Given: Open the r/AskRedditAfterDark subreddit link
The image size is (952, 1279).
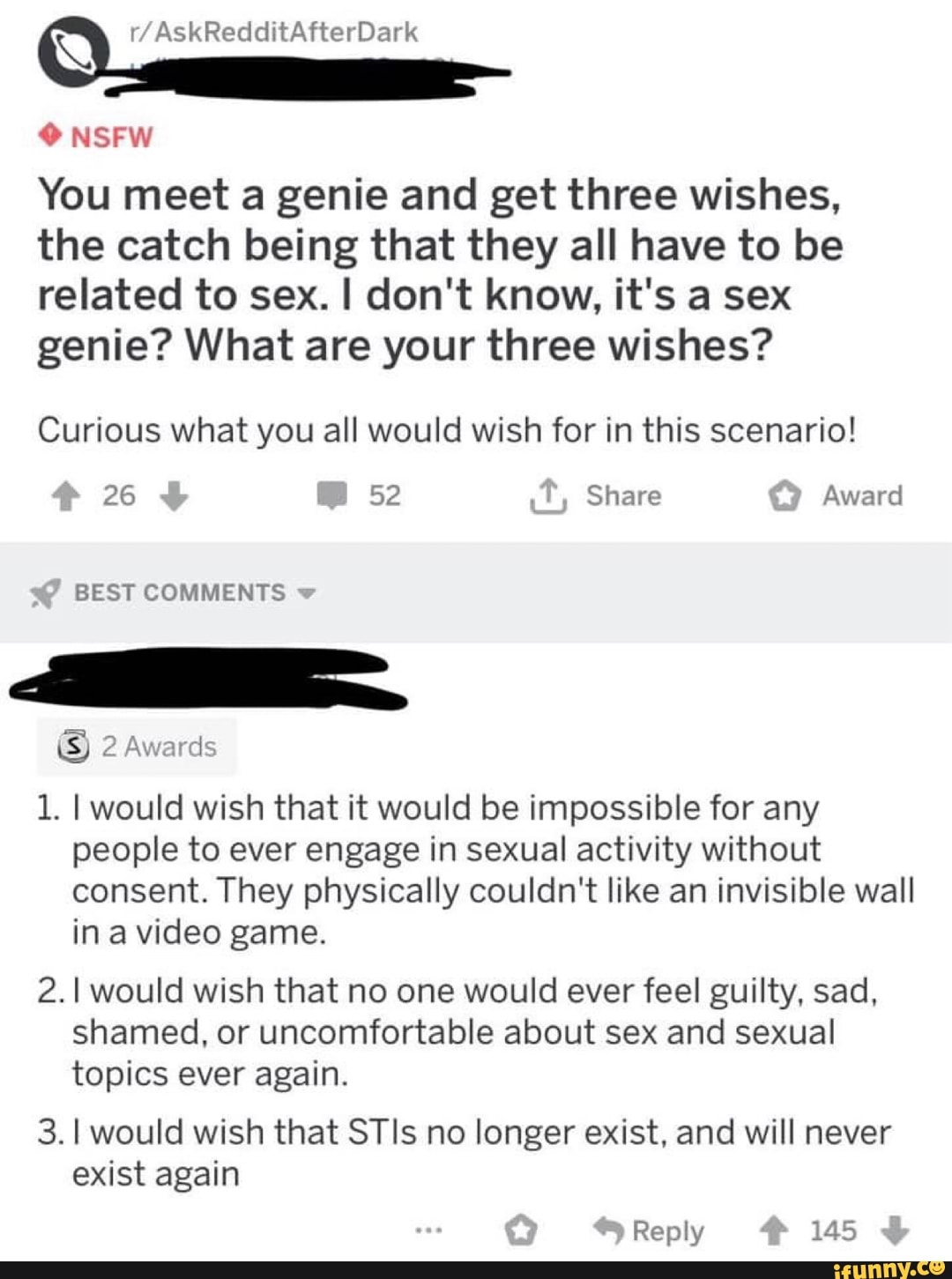Looking at the screenshot, I should tap(273, 33).
